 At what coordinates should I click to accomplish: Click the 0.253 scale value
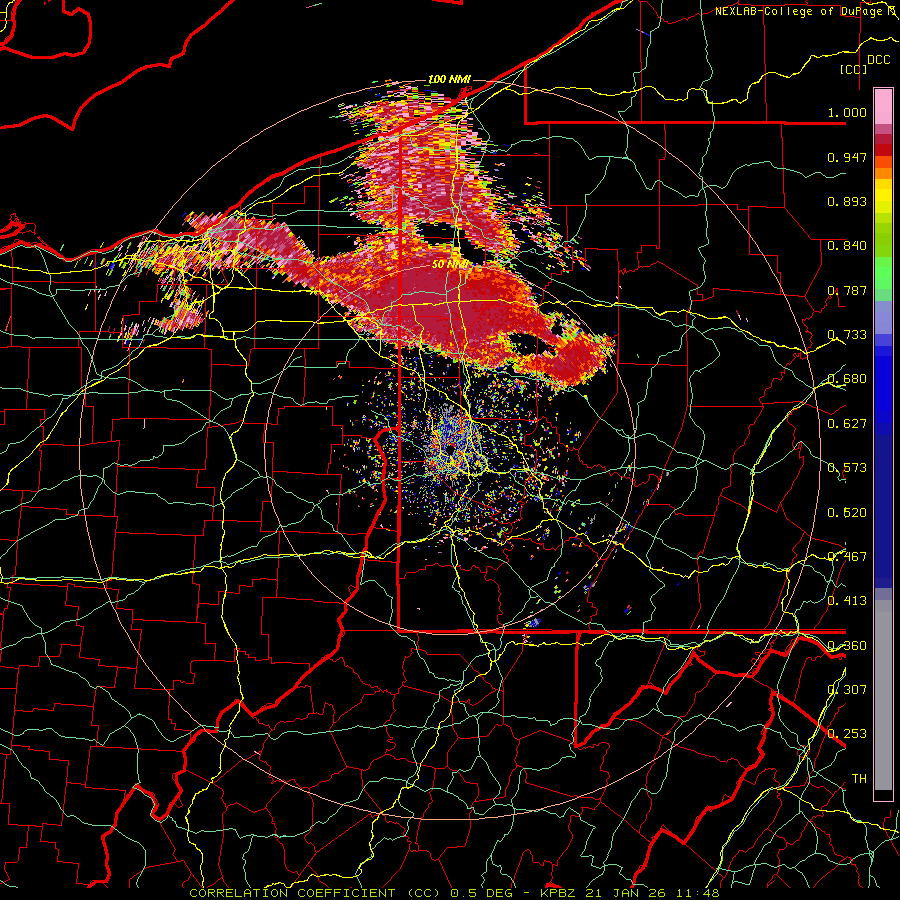pyautogui.click(x=847, y=734)
